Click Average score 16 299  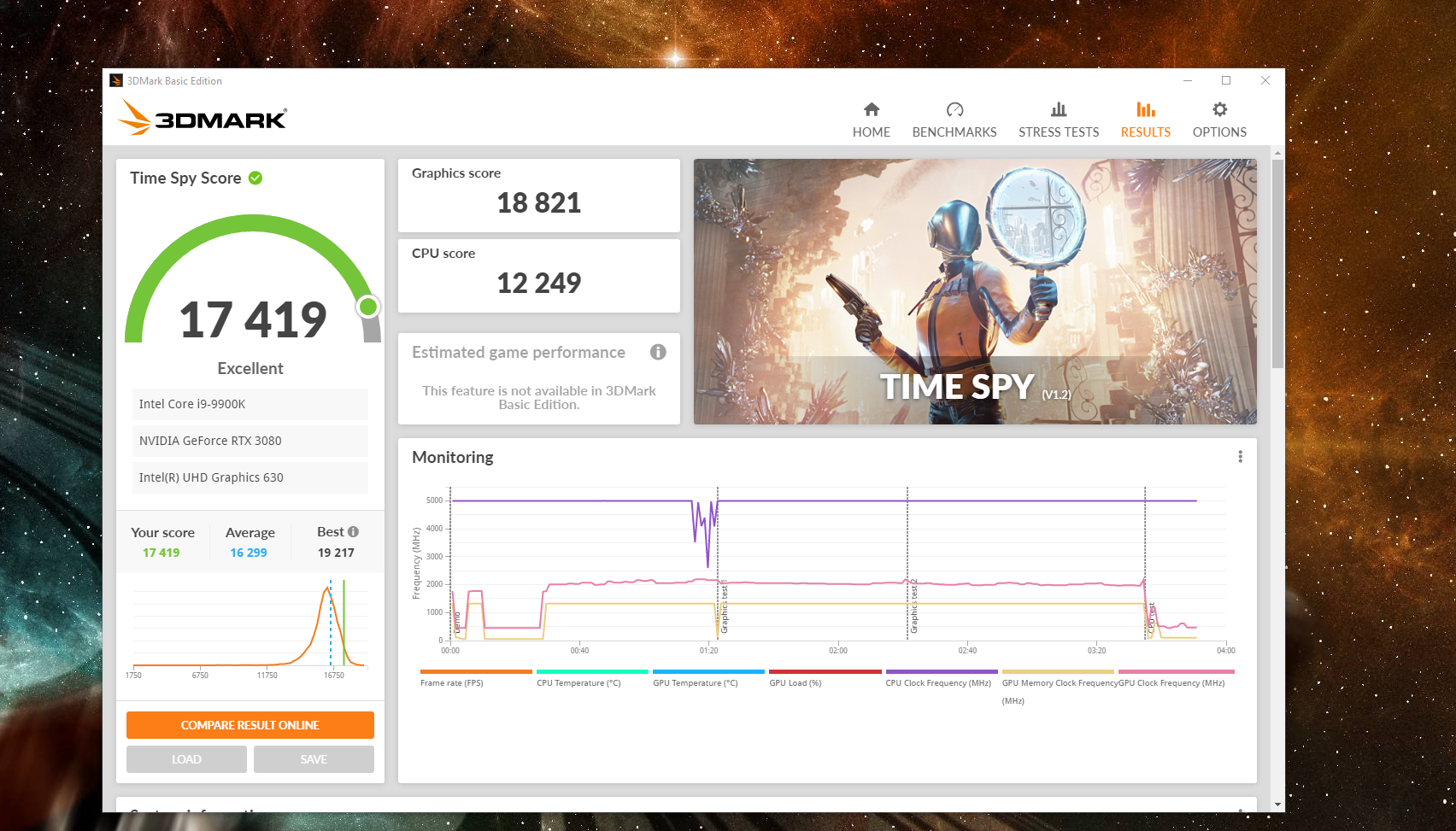tap(249, 553)
